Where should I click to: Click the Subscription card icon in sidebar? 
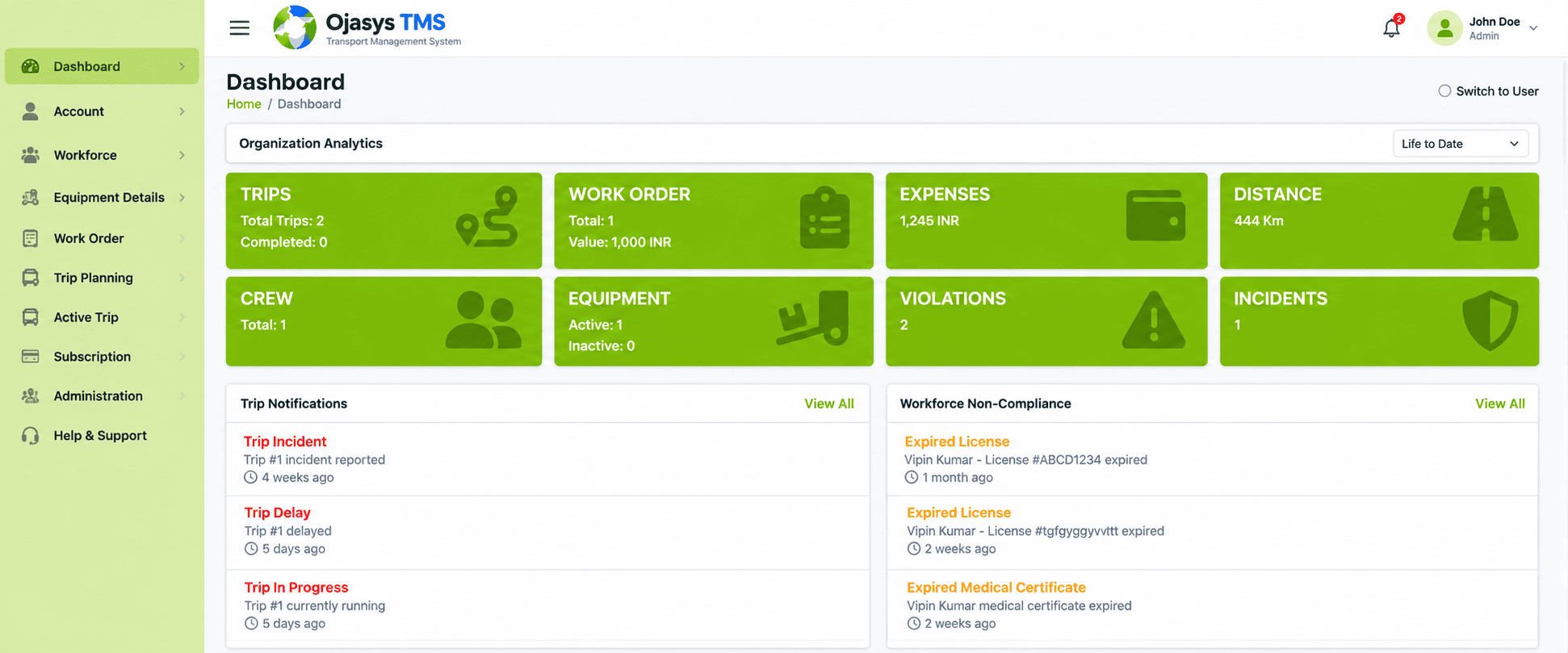click(31, 357)
